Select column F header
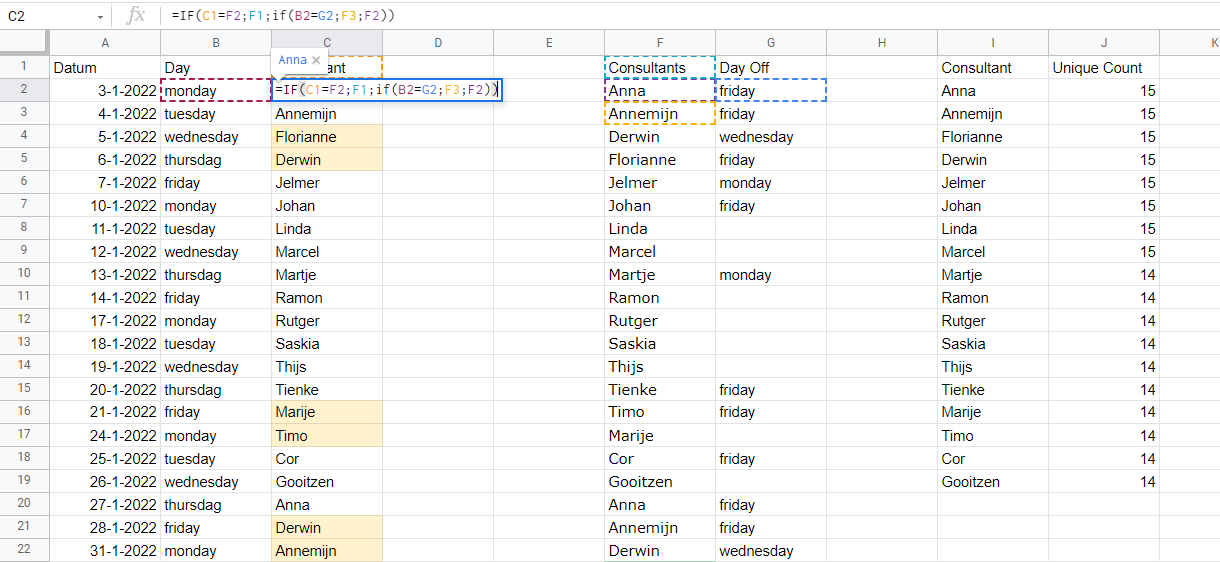1220x562 pixels. 660,42
